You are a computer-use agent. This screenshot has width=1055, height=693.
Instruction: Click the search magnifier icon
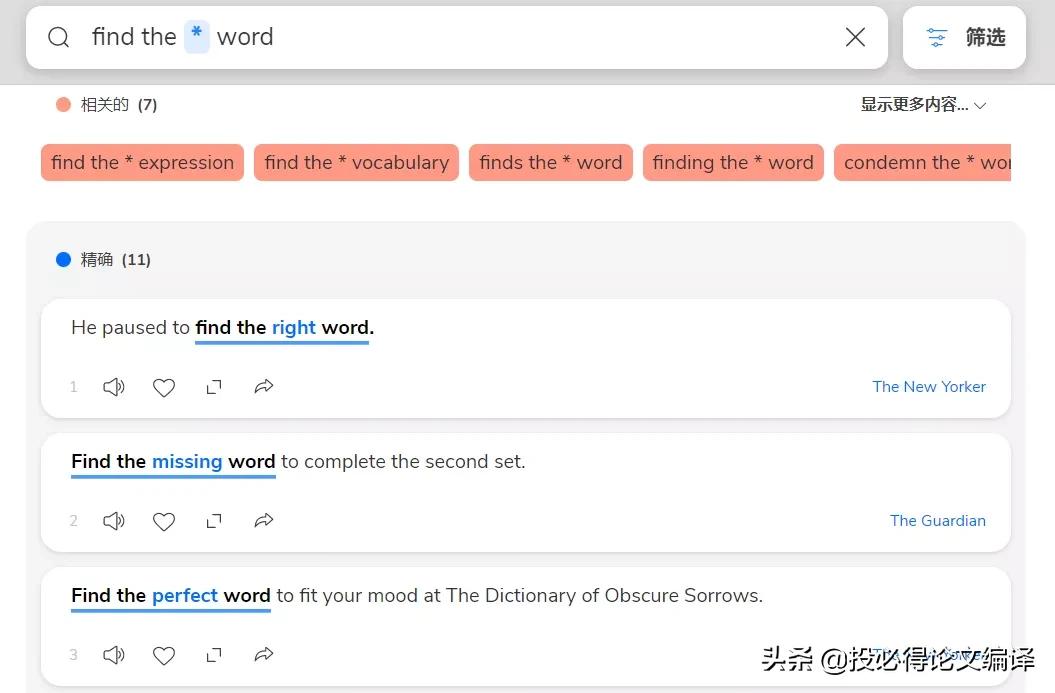(x=59, y=38)
